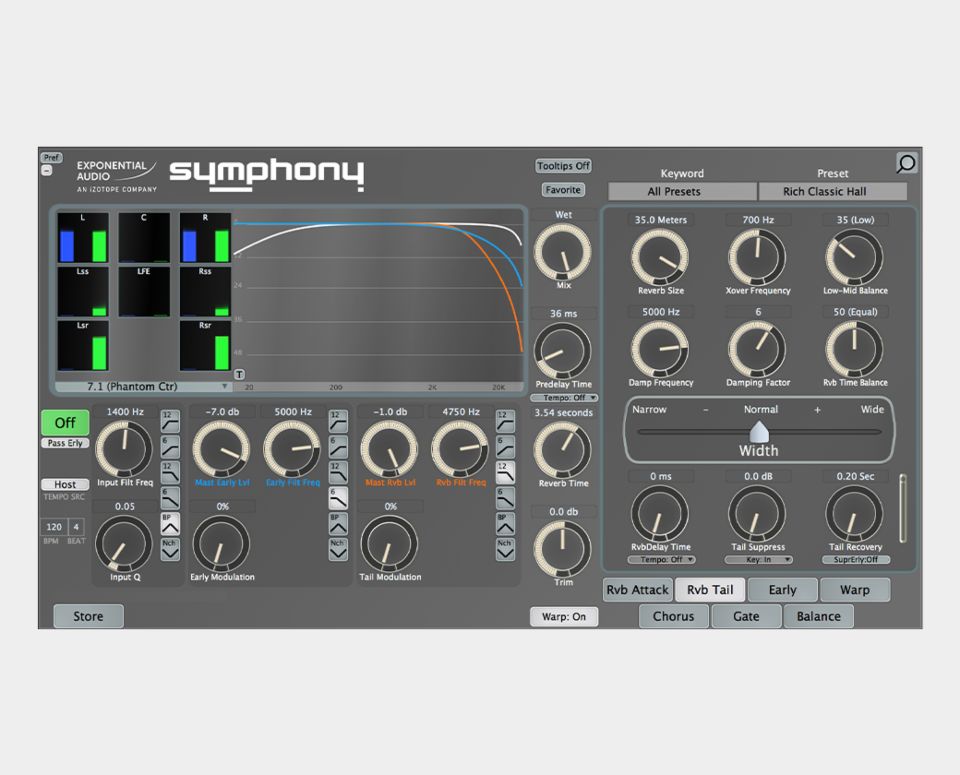Click the Width slider handle

coord(759,431)
